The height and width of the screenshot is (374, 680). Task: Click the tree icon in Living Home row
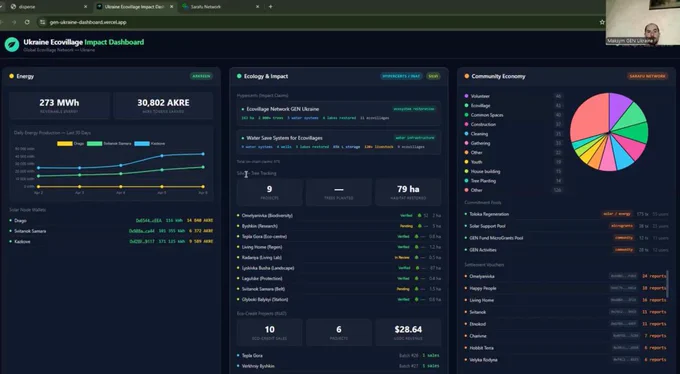416,247
